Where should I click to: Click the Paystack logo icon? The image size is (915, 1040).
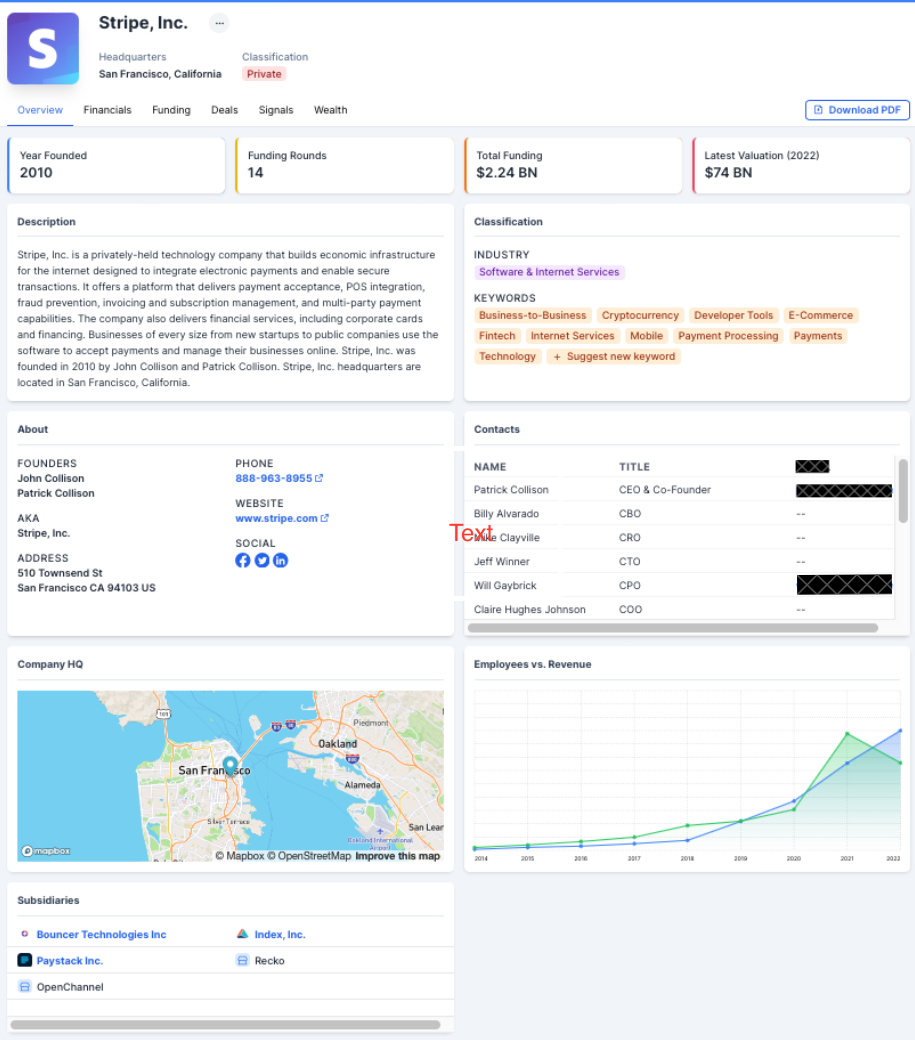(25, 960)
